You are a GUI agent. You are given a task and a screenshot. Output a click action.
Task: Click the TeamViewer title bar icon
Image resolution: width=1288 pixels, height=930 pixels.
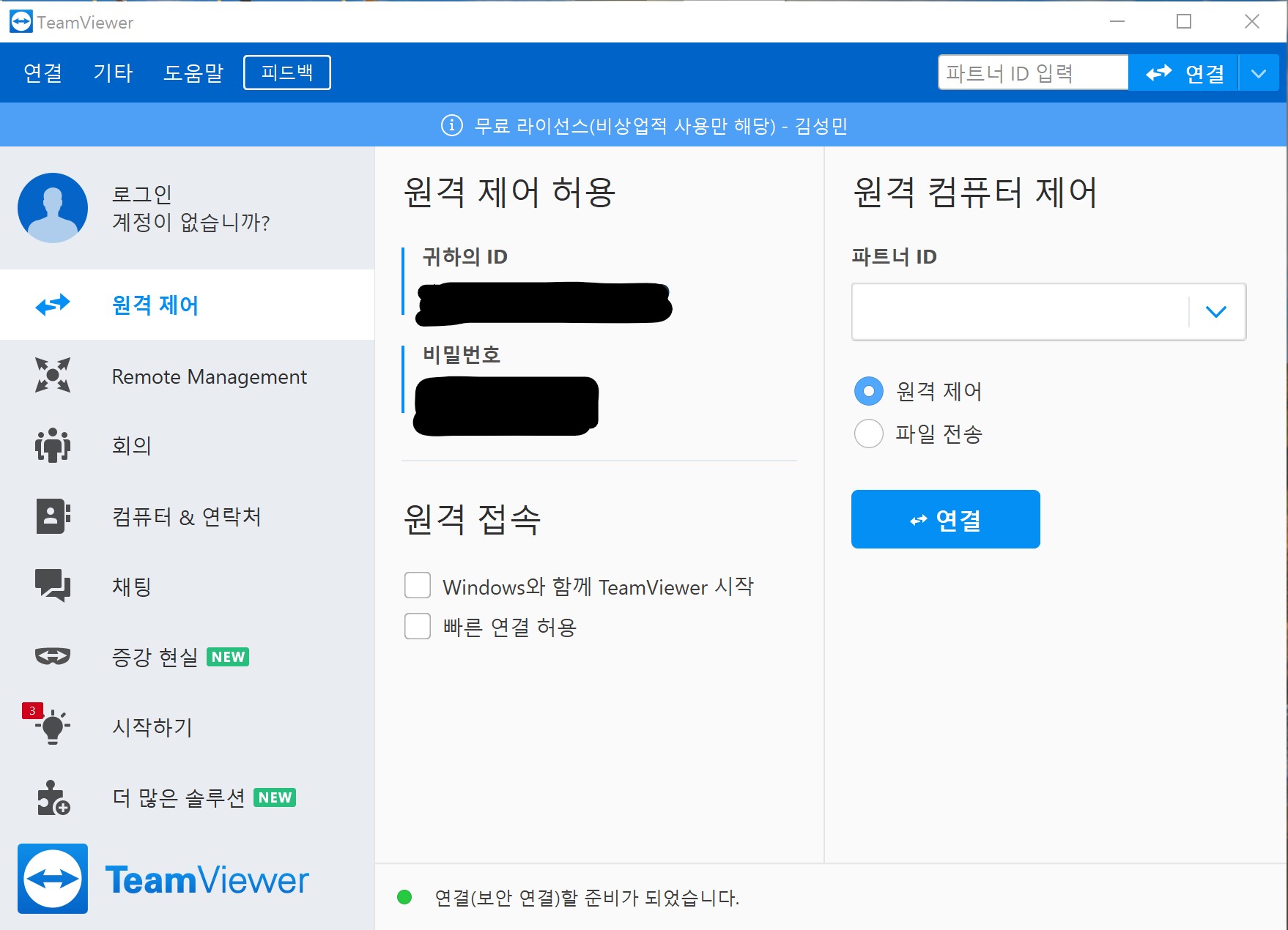21,22
